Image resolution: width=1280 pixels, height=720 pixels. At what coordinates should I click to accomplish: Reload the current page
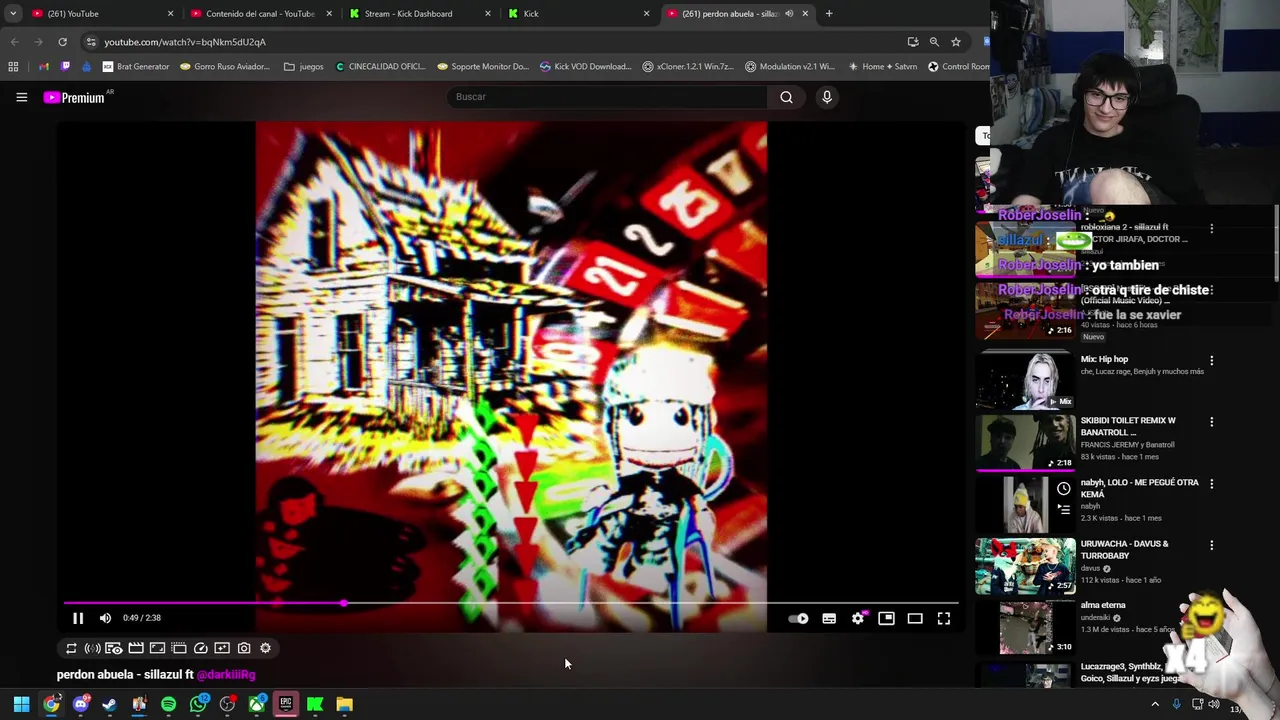62,42
